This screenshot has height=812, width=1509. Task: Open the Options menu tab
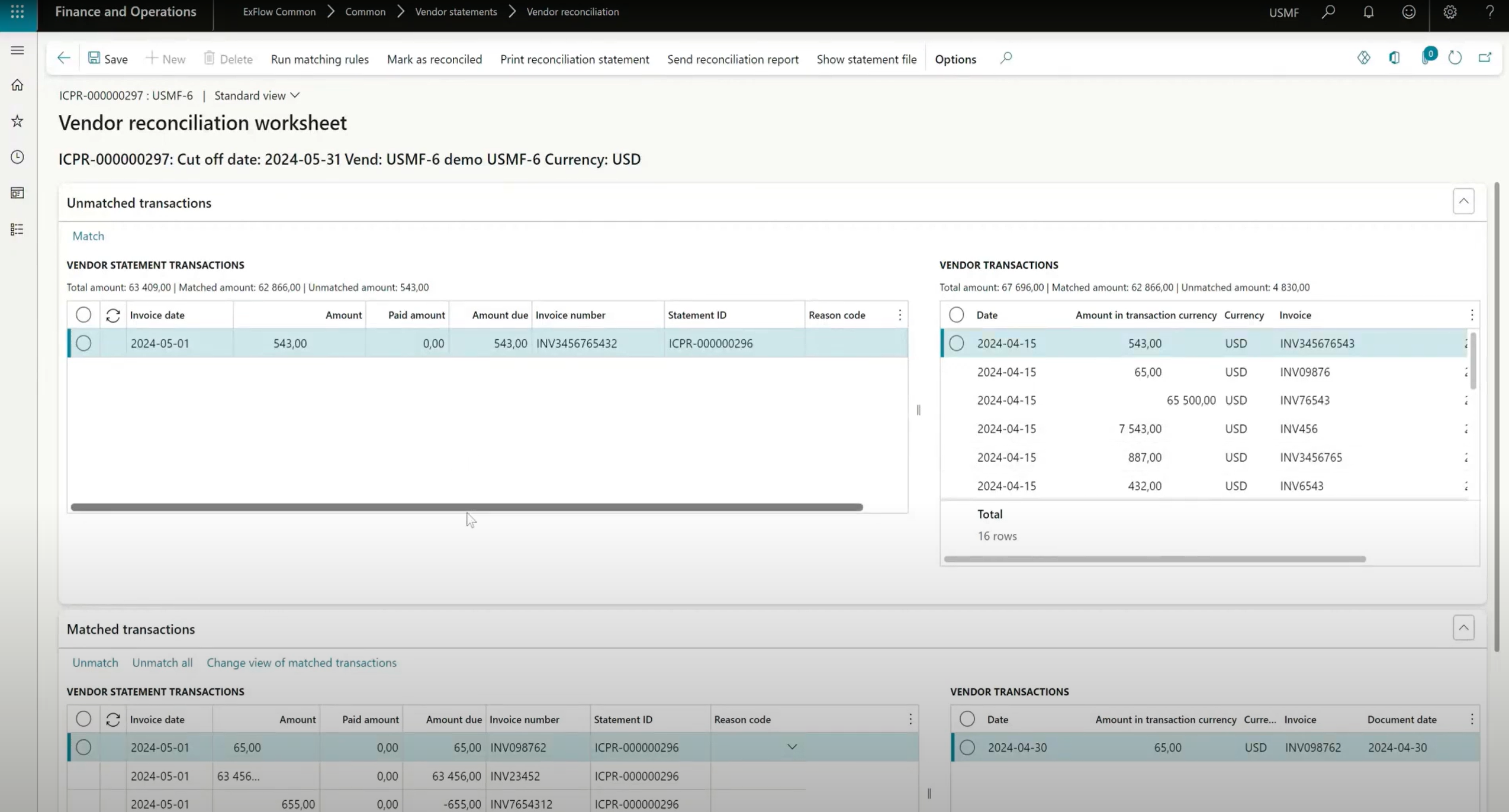coord(955,59)
